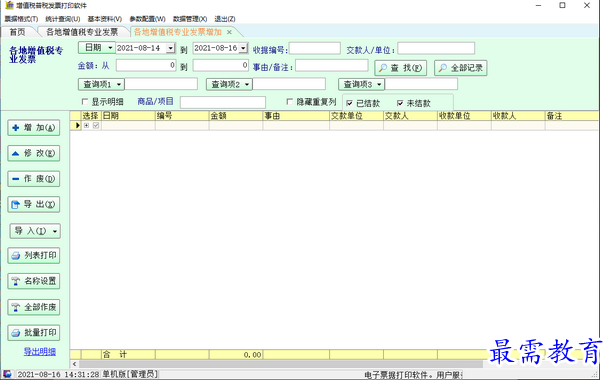Open the 日期 field type dropdown
611x383 pixels.
point(97,48)
